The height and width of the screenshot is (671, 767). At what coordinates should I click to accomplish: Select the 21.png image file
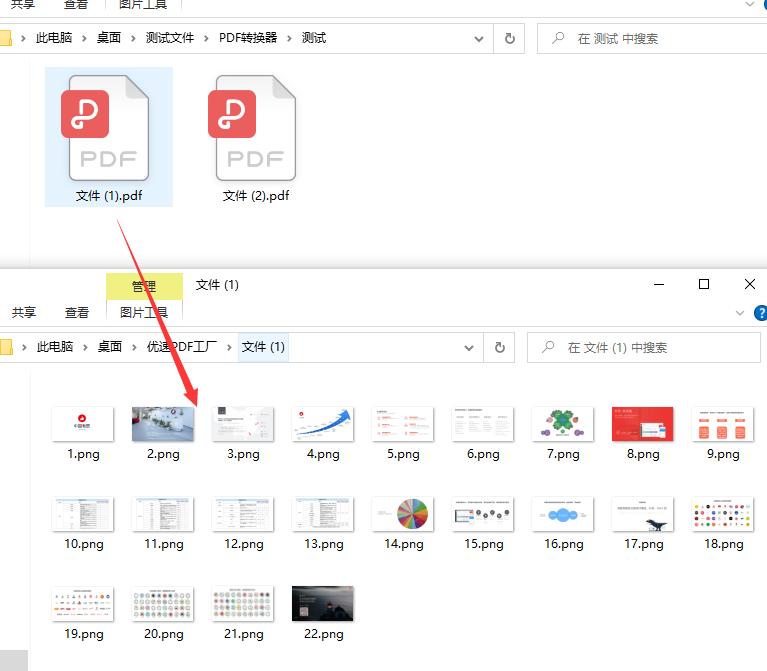tap(243, 604)
